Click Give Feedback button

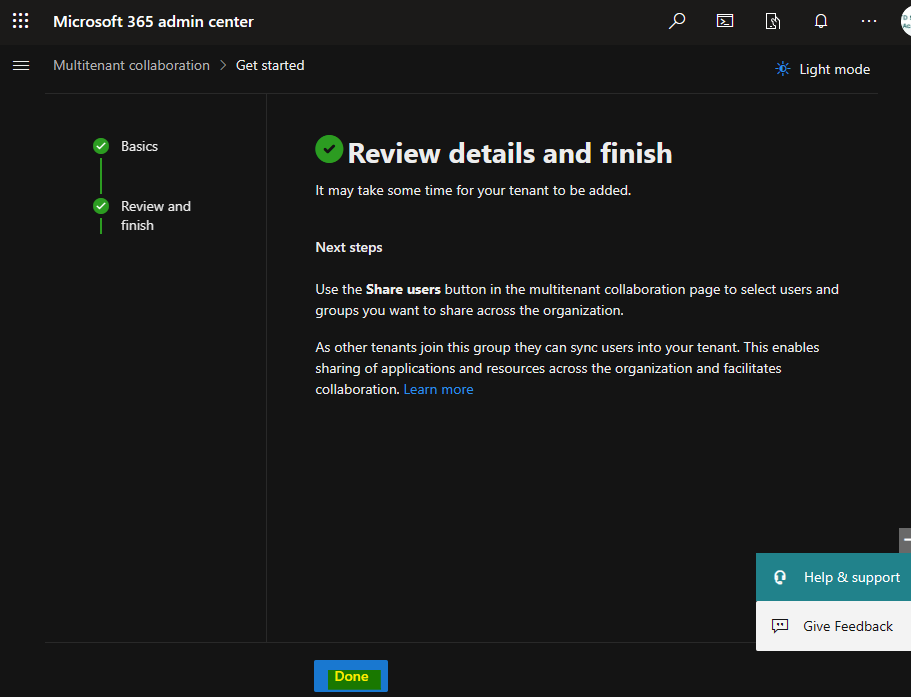point(833,626)
